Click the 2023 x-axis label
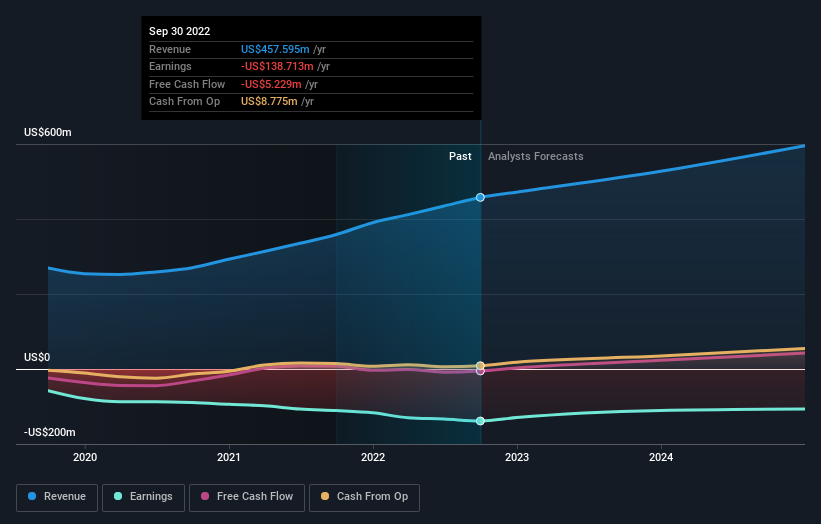 (517, 457)
